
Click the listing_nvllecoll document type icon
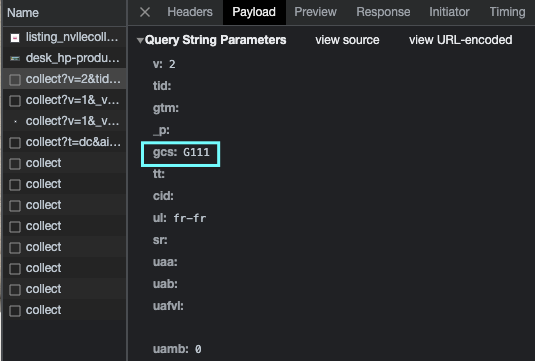[15, 38]
